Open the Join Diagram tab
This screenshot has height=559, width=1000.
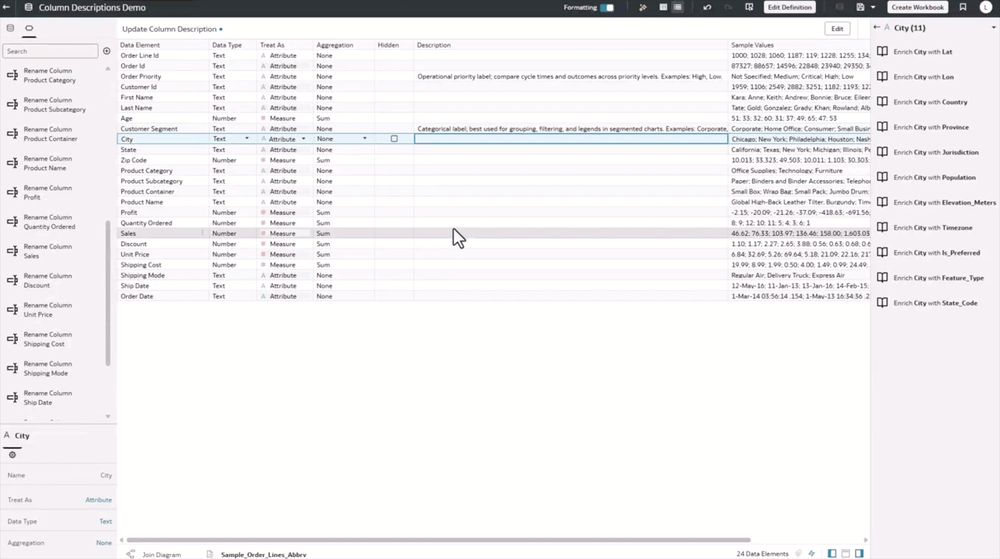154,555
